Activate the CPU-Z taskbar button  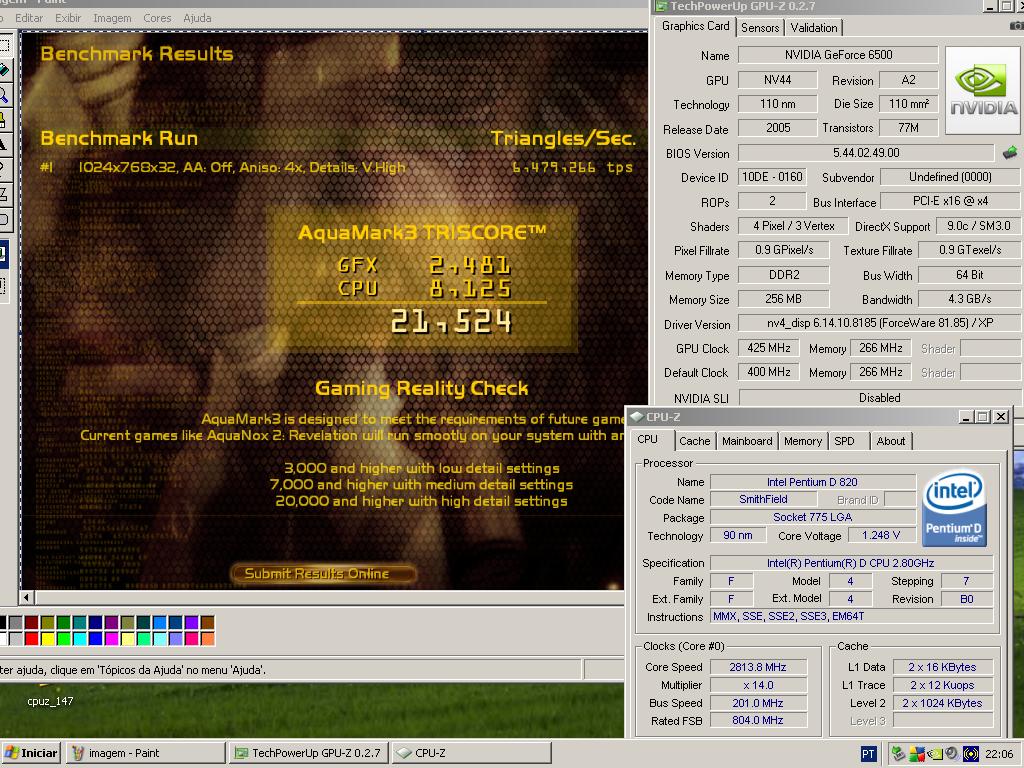click(472, 754)
